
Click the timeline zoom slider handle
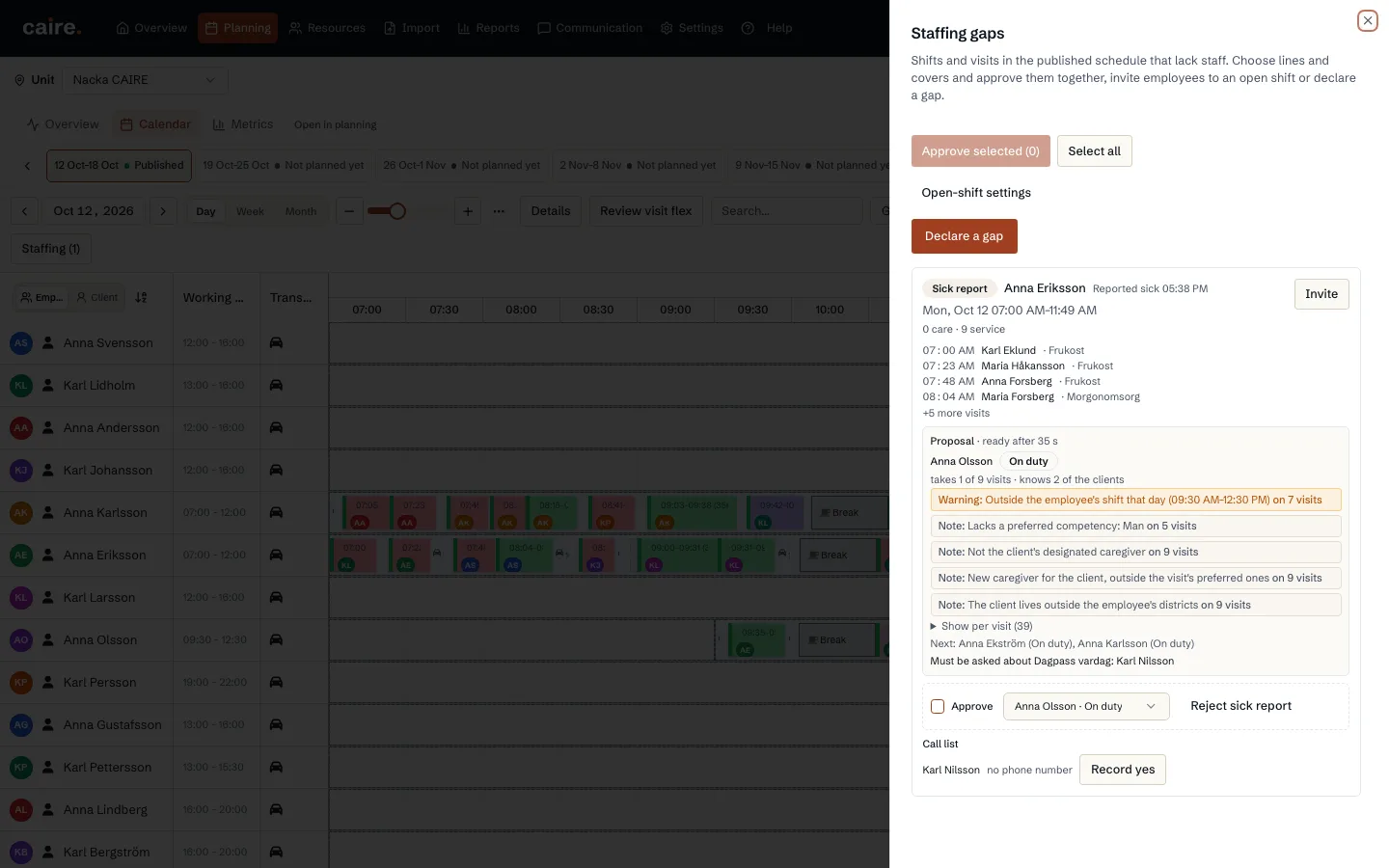click(397, 211)
